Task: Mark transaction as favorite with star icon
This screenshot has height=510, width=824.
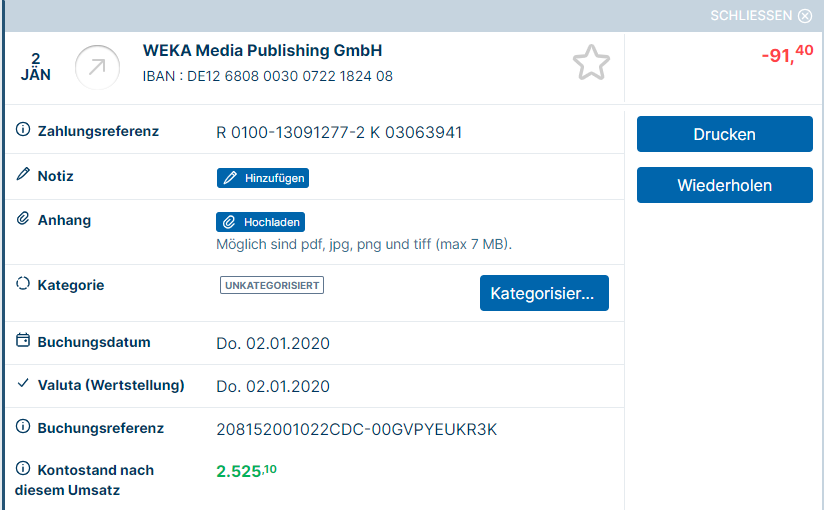Action: [591, 63]
